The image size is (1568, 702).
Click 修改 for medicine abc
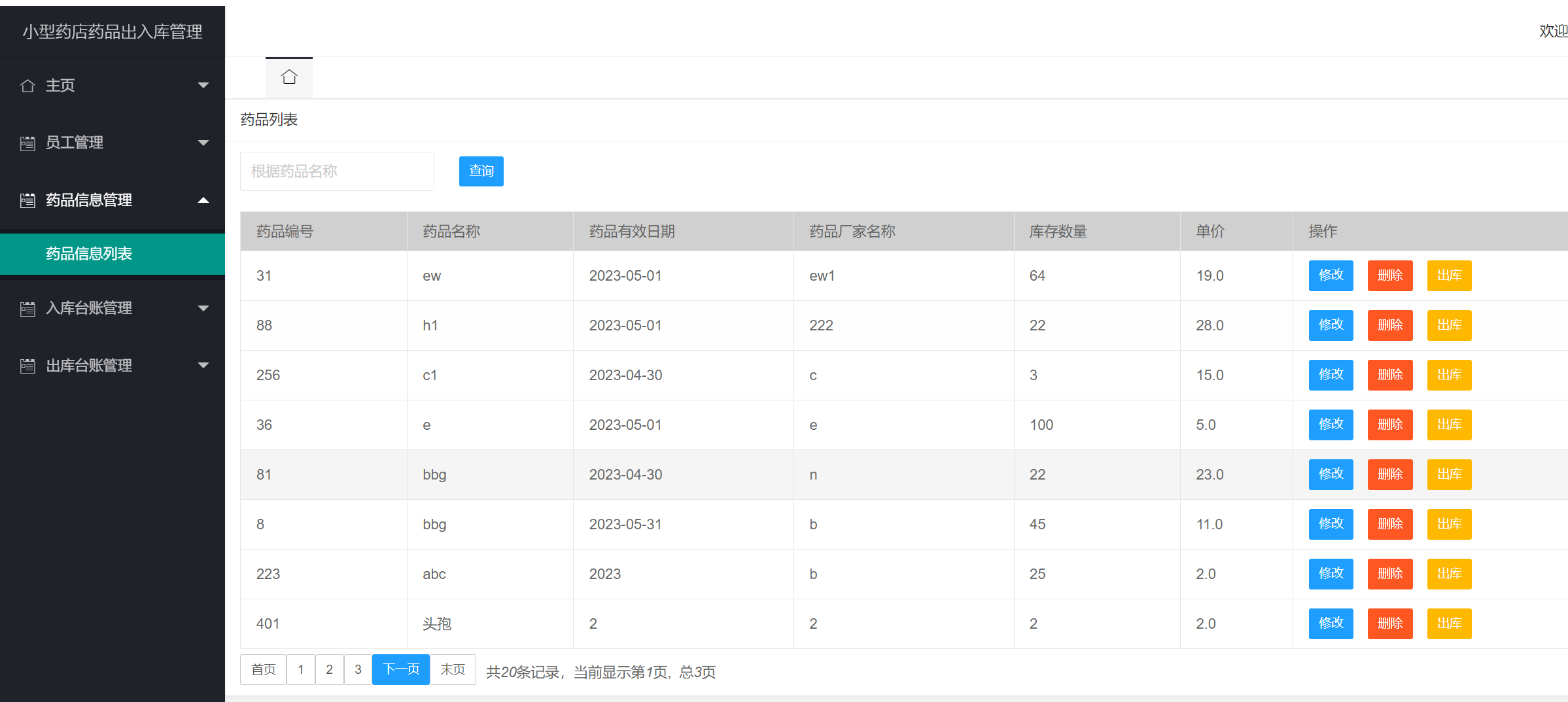point(1331,574)
